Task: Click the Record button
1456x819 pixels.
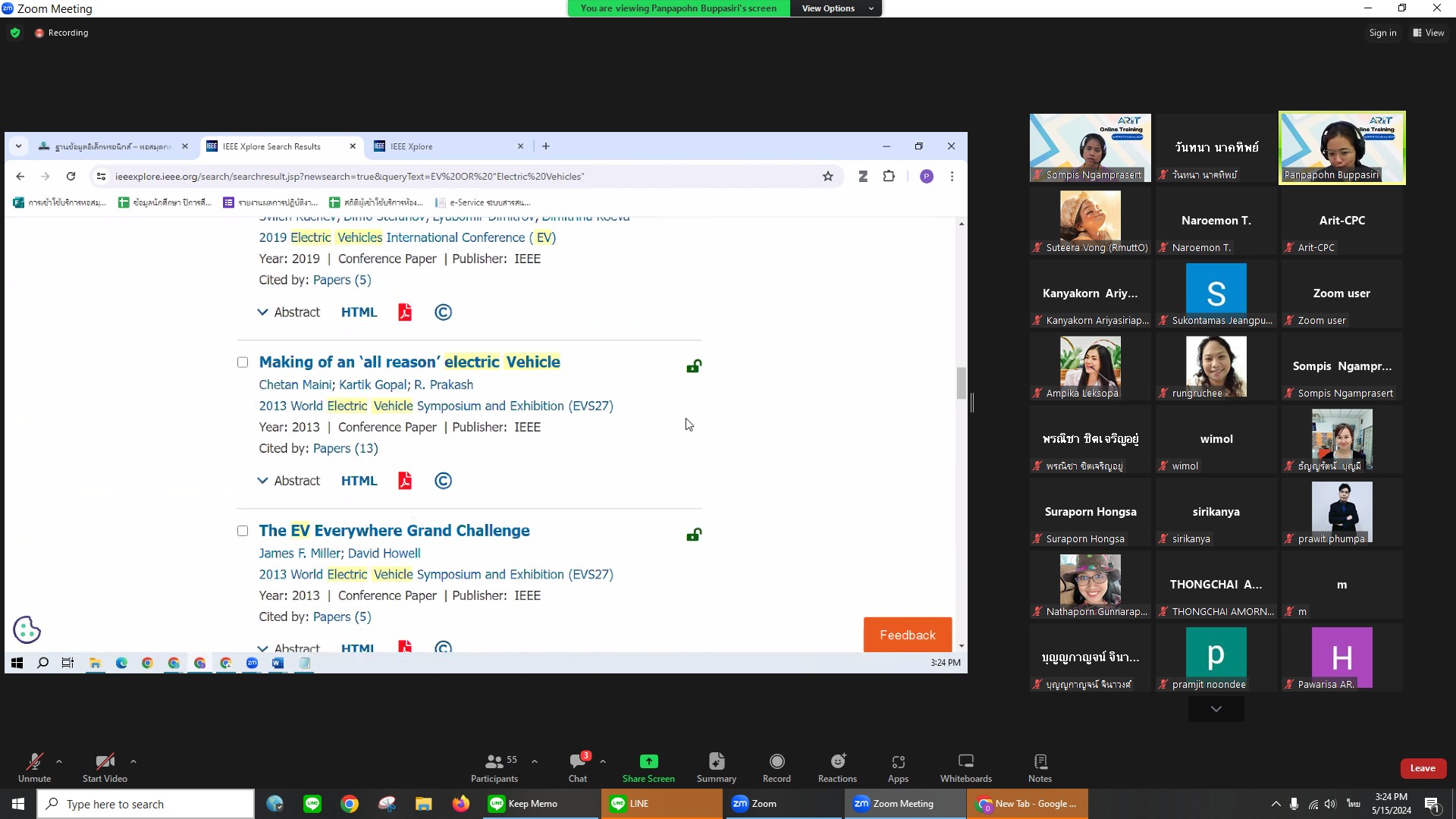Action: 777,767
